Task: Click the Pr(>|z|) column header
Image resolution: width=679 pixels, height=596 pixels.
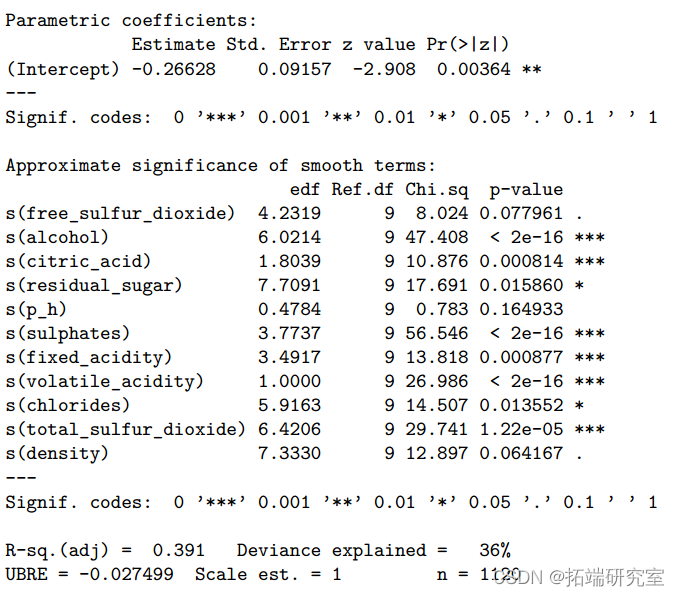Action: pyautogui.click(x=468, y=45)
